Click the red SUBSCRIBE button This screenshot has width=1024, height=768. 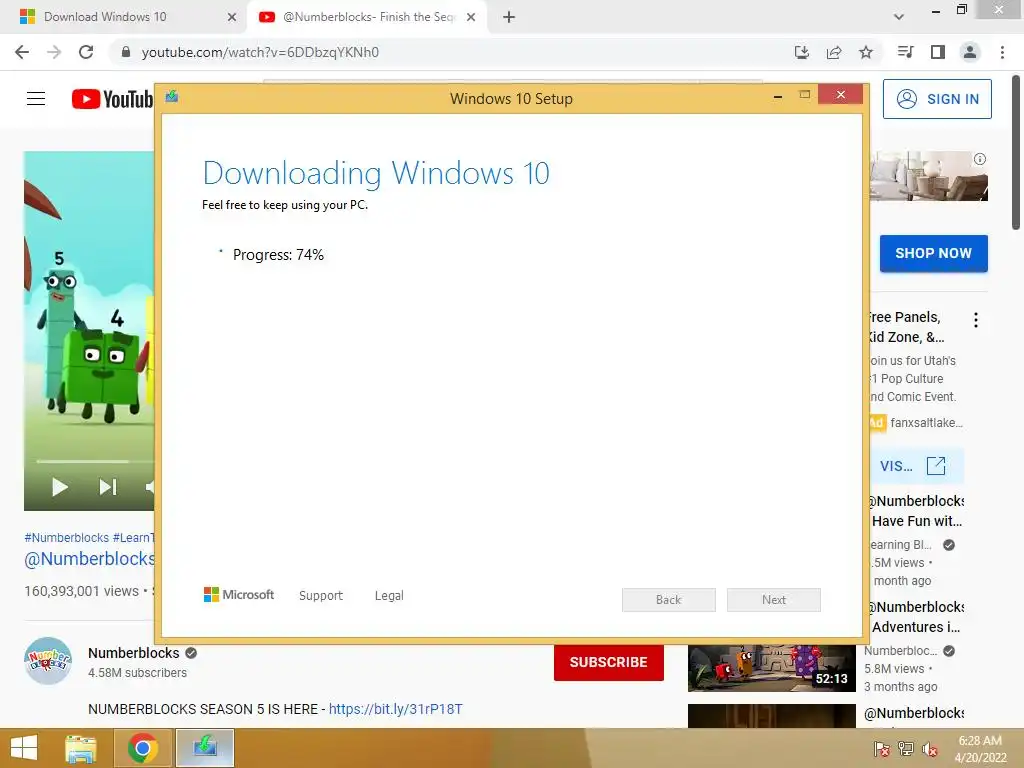609,662
